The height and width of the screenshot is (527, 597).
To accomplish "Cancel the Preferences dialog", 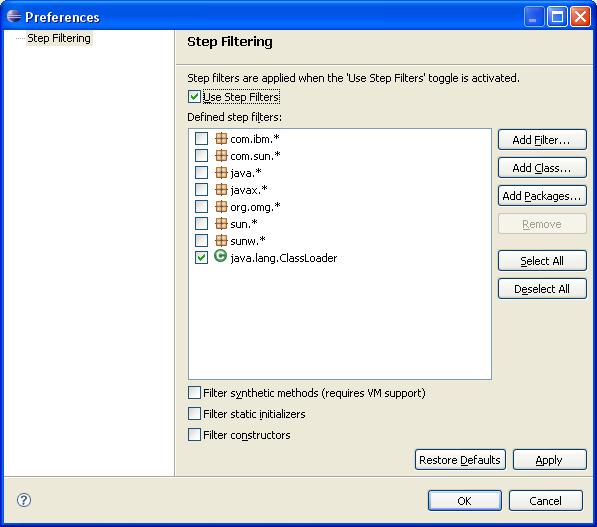I will pos(546,501).
